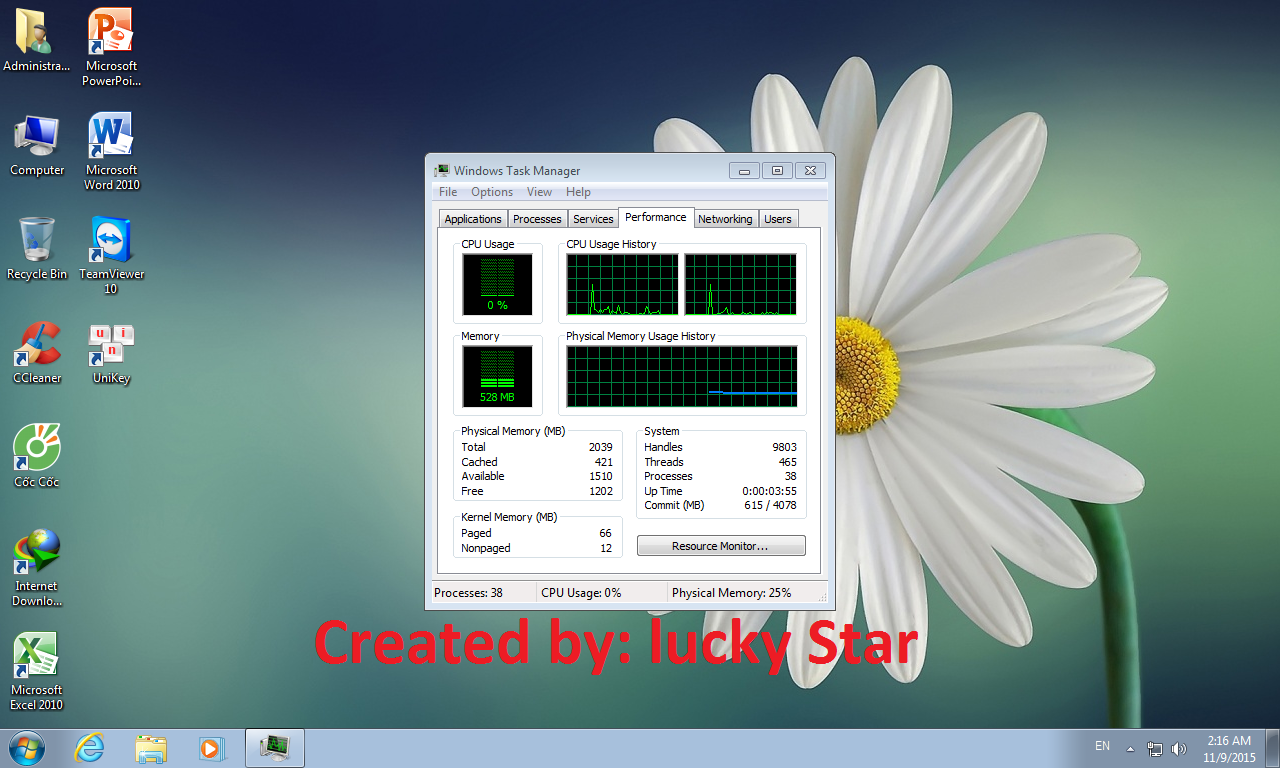Open the Options menu in Task Manager
Screen dimensions: 1280x768
[x=492, y=192]
